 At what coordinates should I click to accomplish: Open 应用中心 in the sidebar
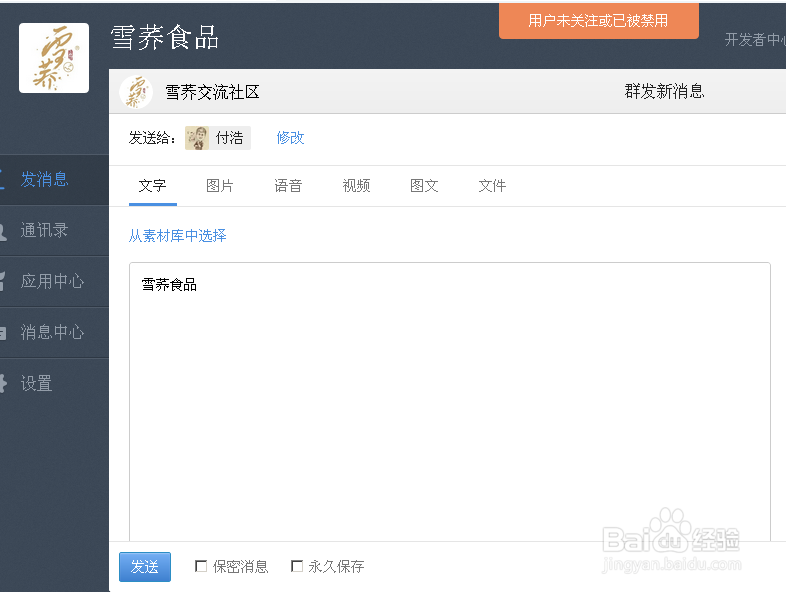point(54,282)
